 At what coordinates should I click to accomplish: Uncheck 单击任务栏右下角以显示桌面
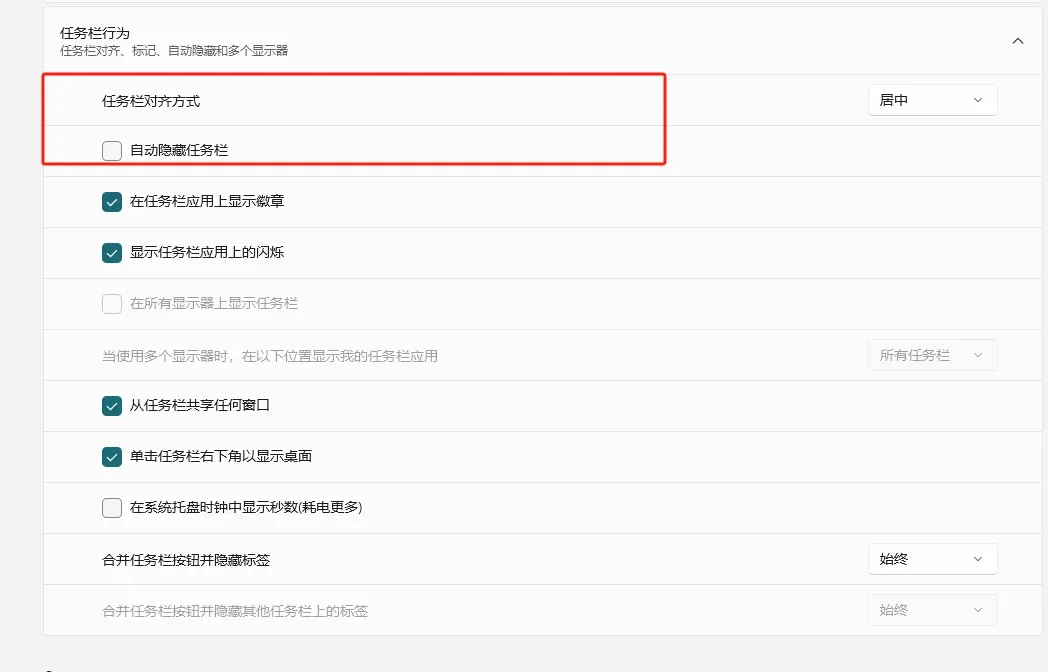[x=112, y=457]
